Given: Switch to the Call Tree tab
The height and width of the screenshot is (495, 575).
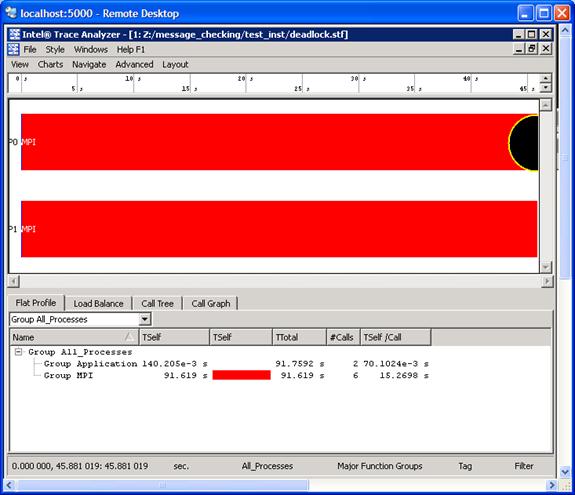Looking at the screenshot, I should point(157,304).
